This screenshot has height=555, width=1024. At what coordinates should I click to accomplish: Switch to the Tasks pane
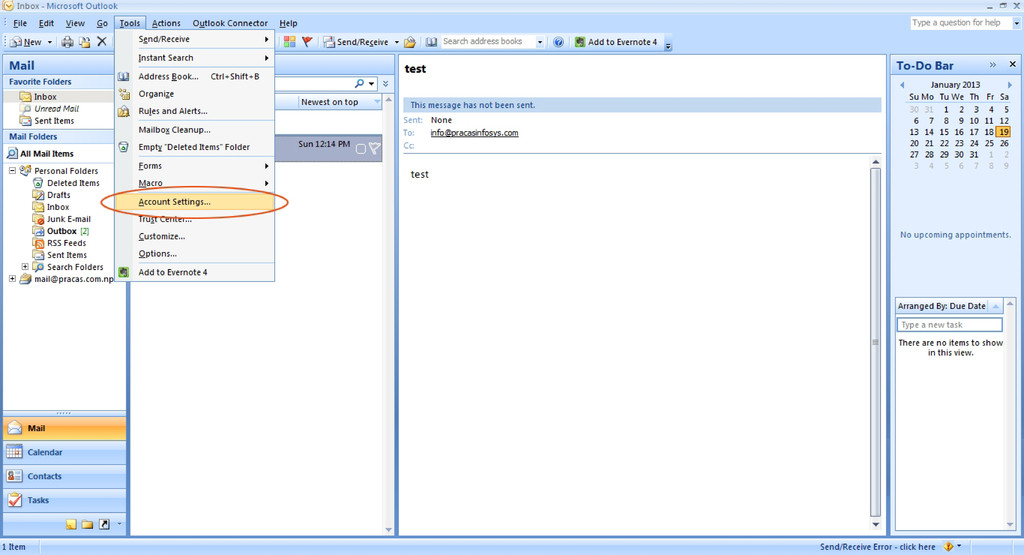65,500
